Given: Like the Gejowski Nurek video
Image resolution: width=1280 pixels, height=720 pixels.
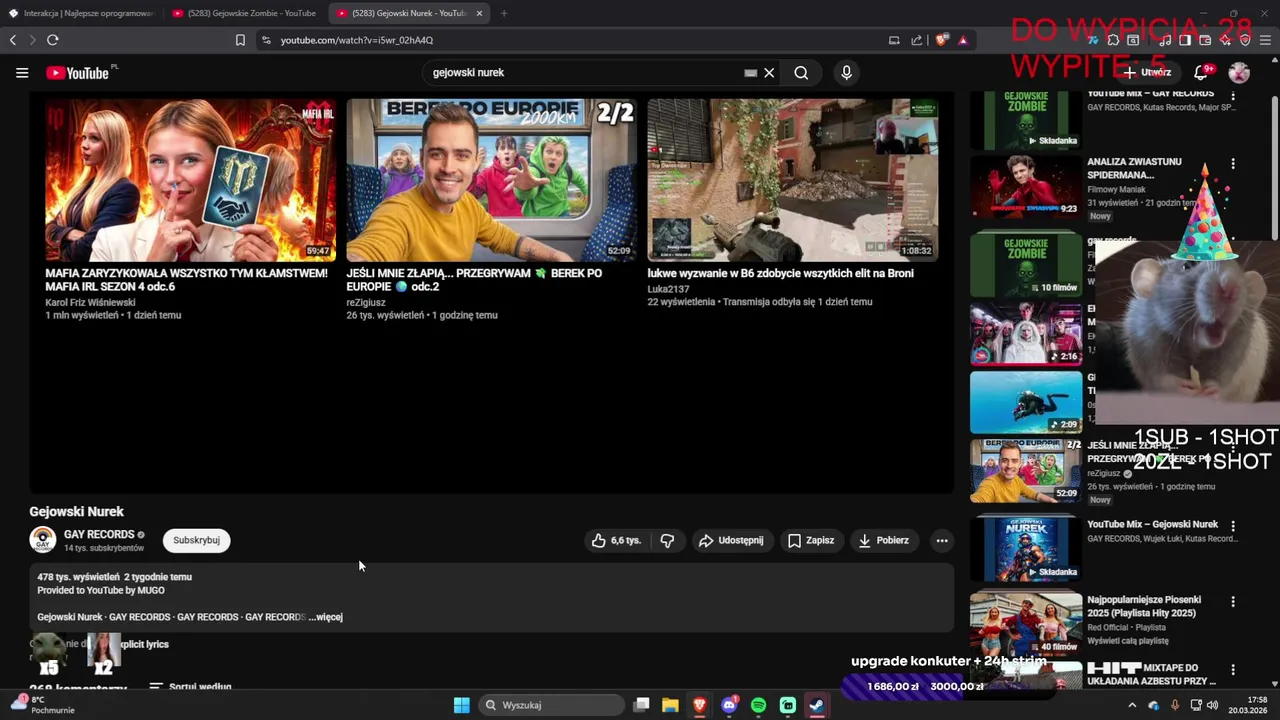Looking at the screenshot, I should 615,540.
